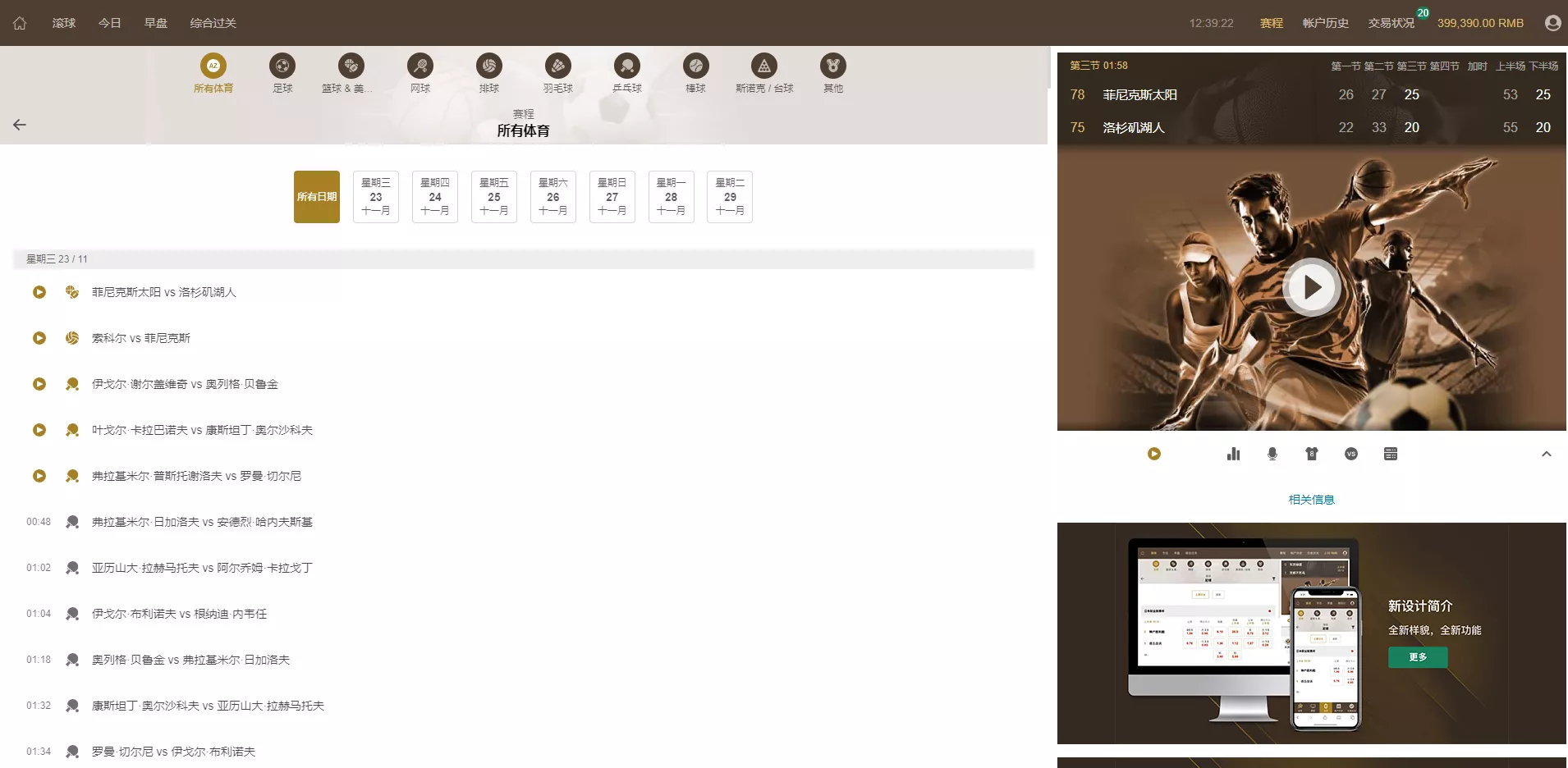This screenshot has height=768, width=1568.
Task: Open the user account profile icon
Action: (1552, 23)
